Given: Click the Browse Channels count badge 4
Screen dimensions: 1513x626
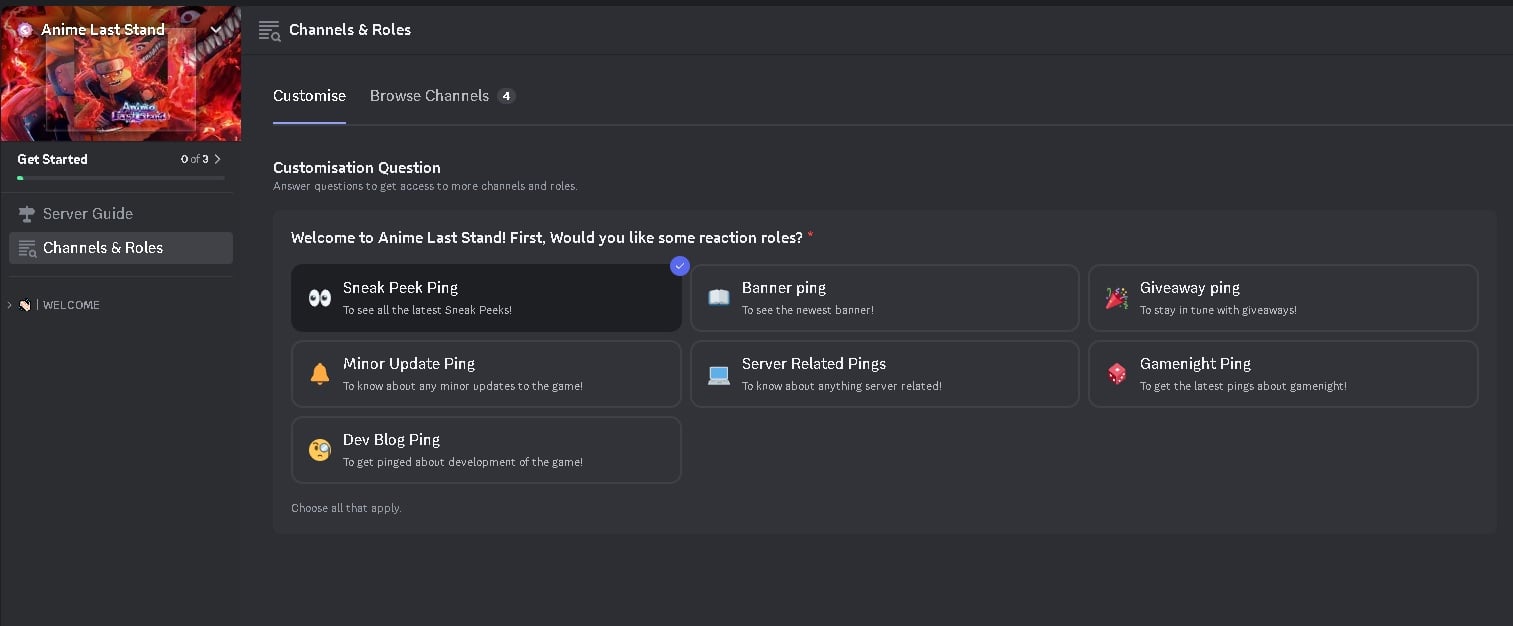Looking at the screenshot, I should [506, 96].
